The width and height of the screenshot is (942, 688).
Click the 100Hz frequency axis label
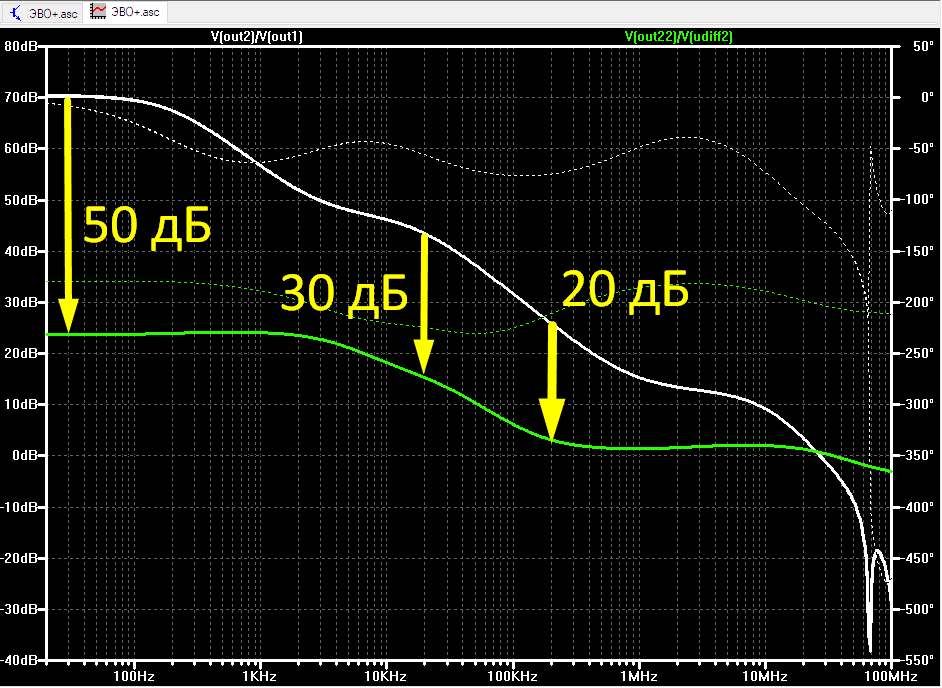click(x=134, y=677)
